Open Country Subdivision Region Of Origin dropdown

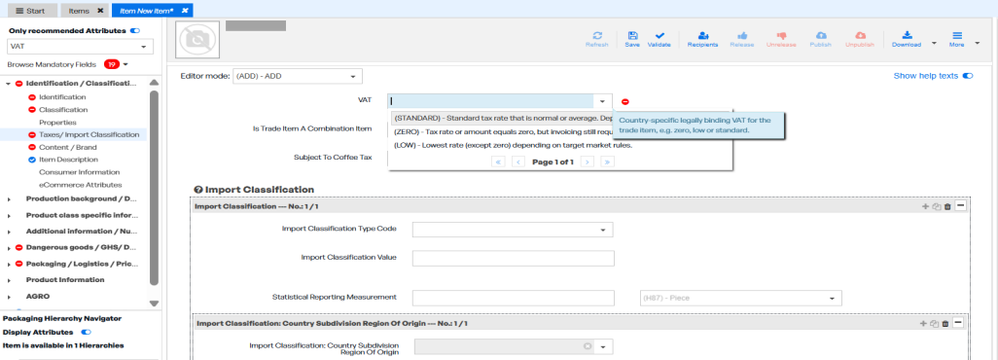603,347
